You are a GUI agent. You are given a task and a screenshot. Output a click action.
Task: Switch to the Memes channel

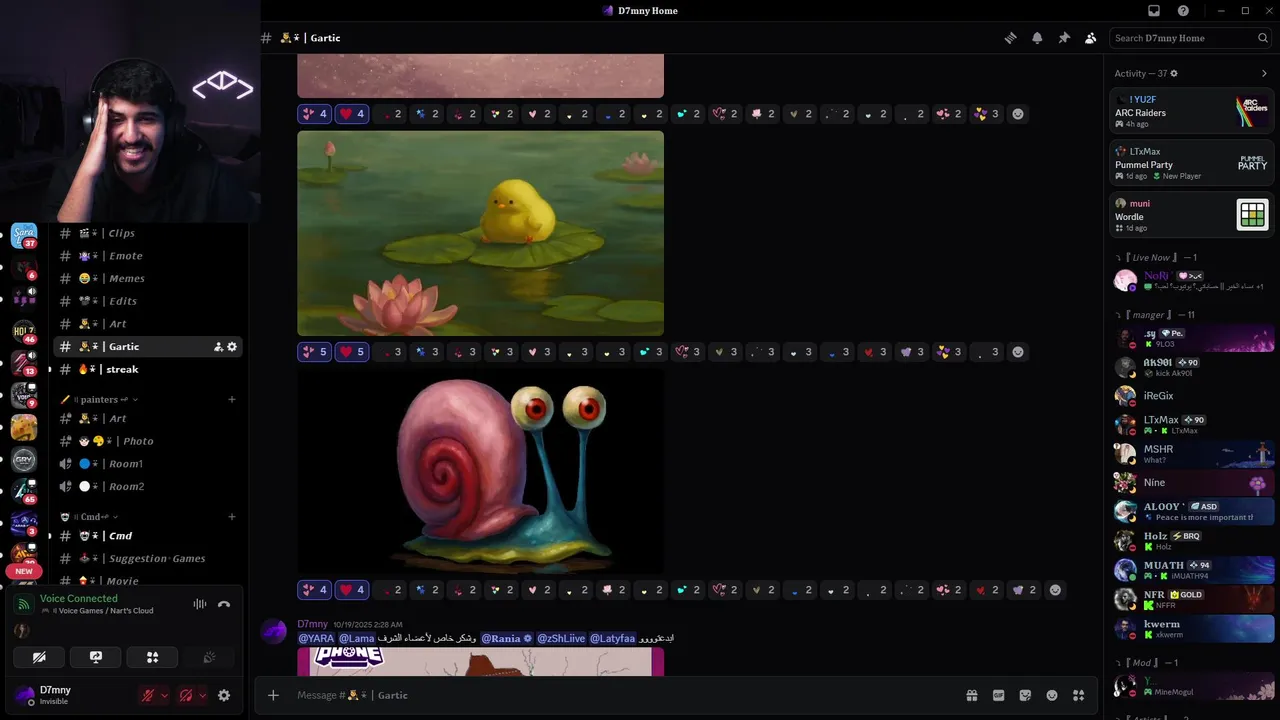tap(148, 278)
